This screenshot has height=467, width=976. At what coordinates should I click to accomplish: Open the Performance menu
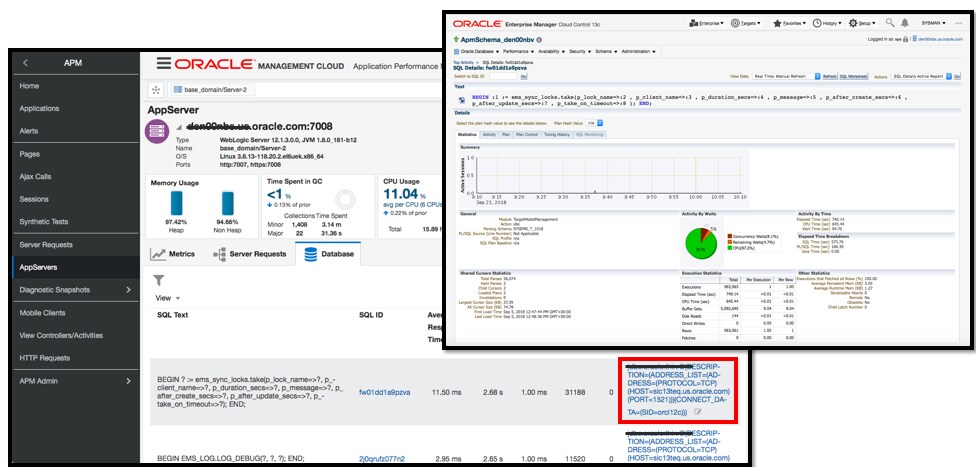518,51
